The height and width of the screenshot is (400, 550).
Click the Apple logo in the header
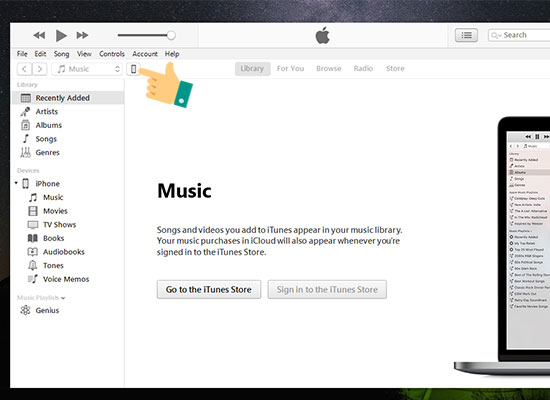[x=322, y=35]
